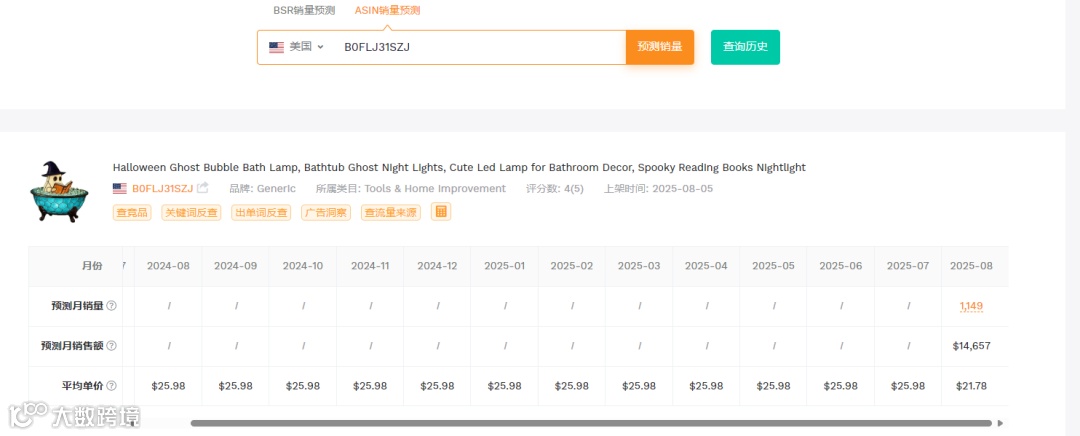The image size is (1080, 436).
Task: Click the 预测销量 button
Action: [660, 47]
